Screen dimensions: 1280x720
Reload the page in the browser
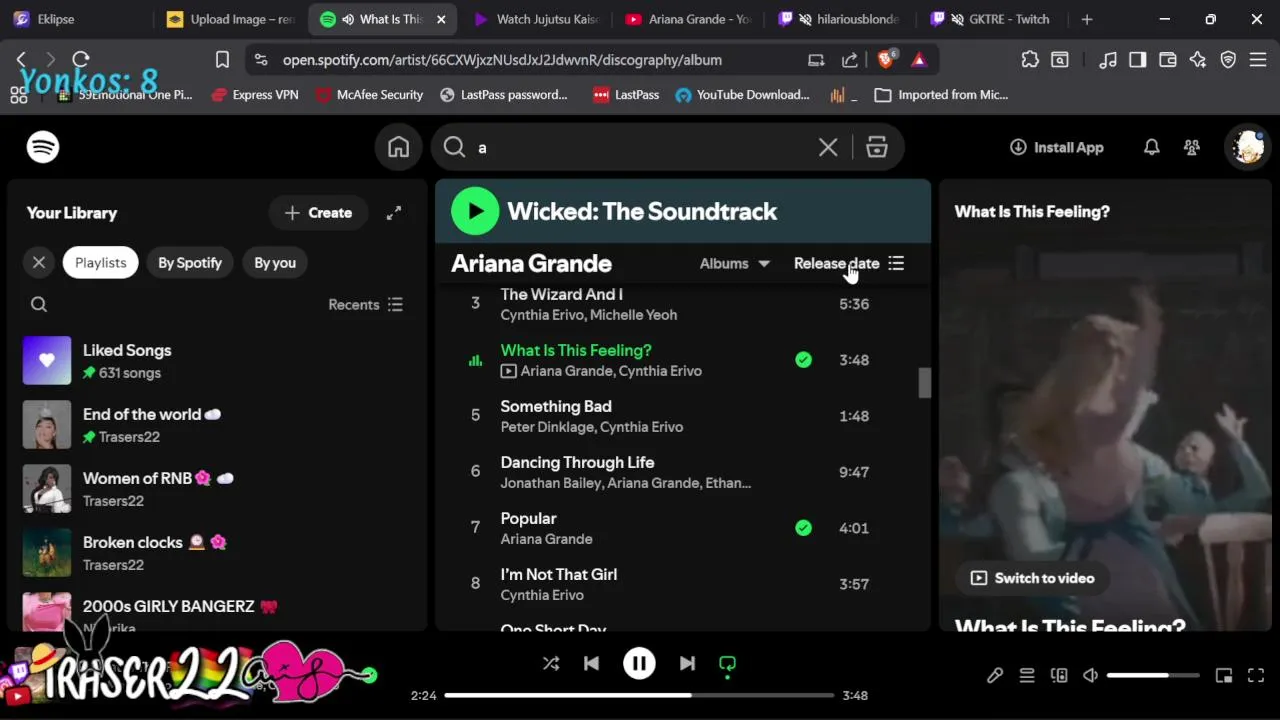[81, 60]
